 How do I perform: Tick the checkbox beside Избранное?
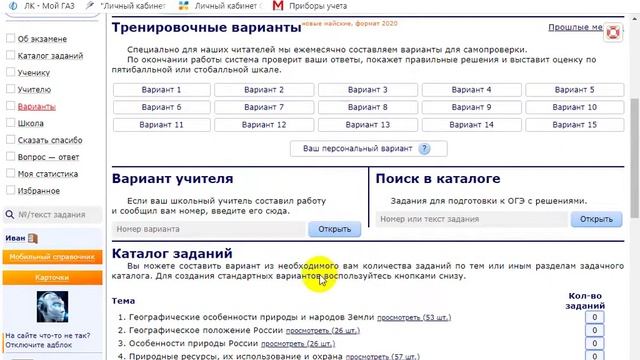(11, 190)
